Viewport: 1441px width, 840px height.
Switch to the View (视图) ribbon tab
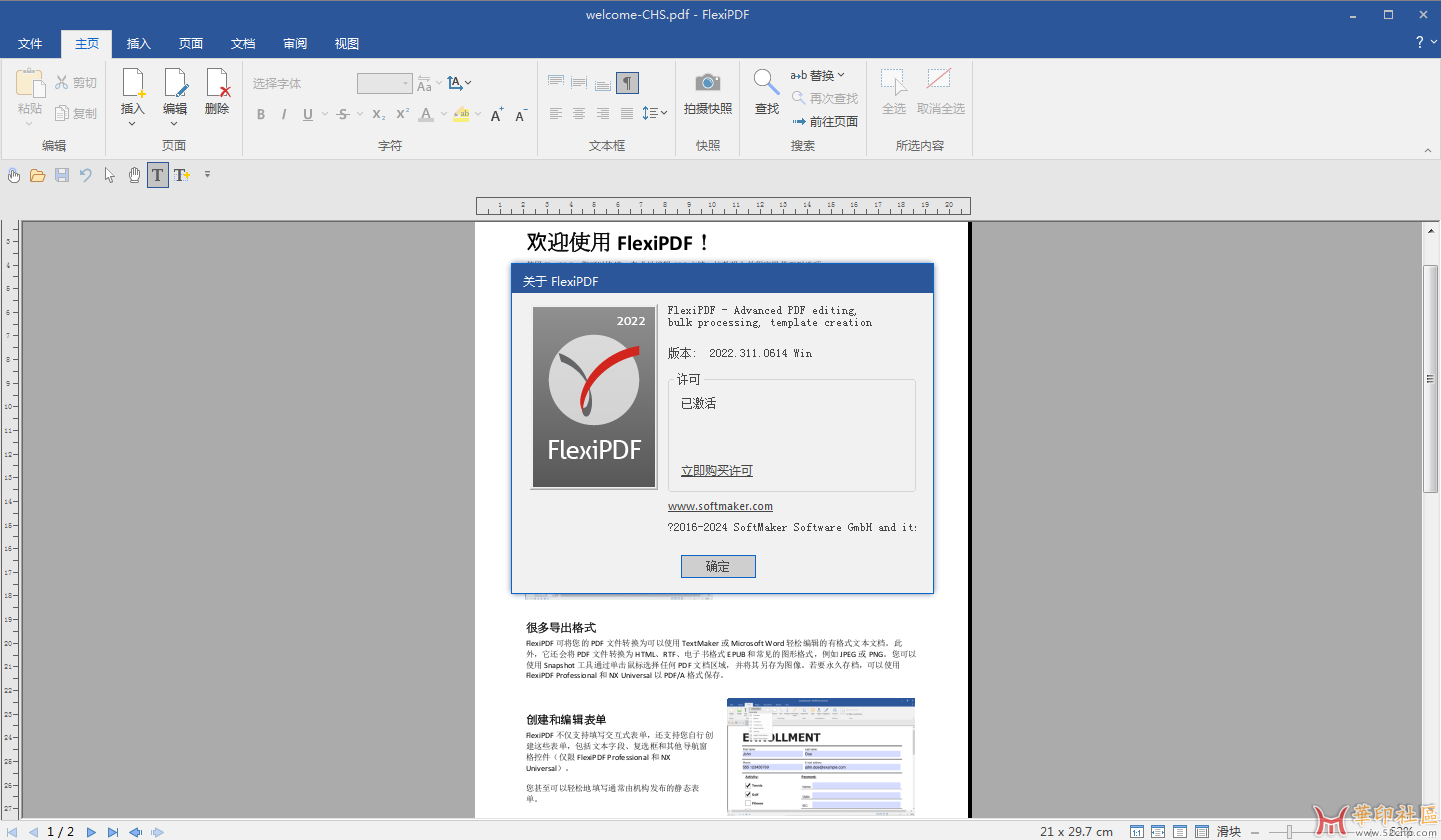click(347, 44)
